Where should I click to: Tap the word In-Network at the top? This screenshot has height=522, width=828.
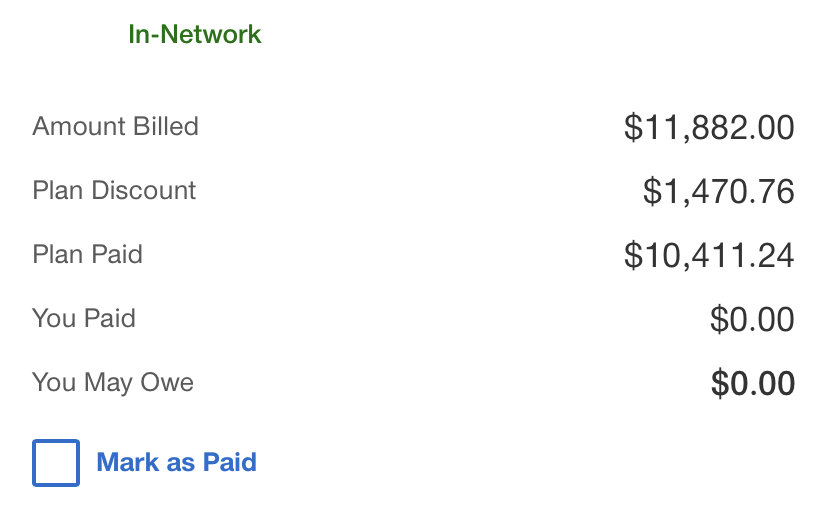point(195,34)
